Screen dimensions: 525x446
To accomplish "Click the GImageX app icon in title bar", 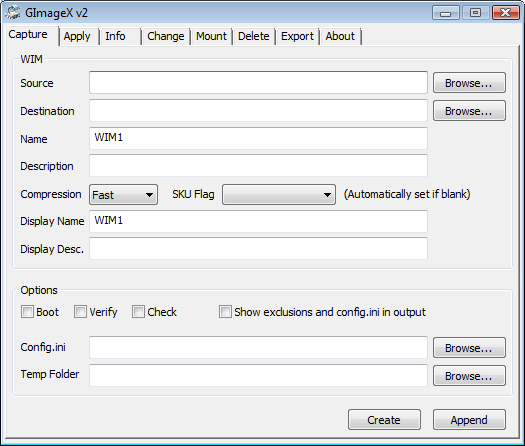I will click(13, 12).
